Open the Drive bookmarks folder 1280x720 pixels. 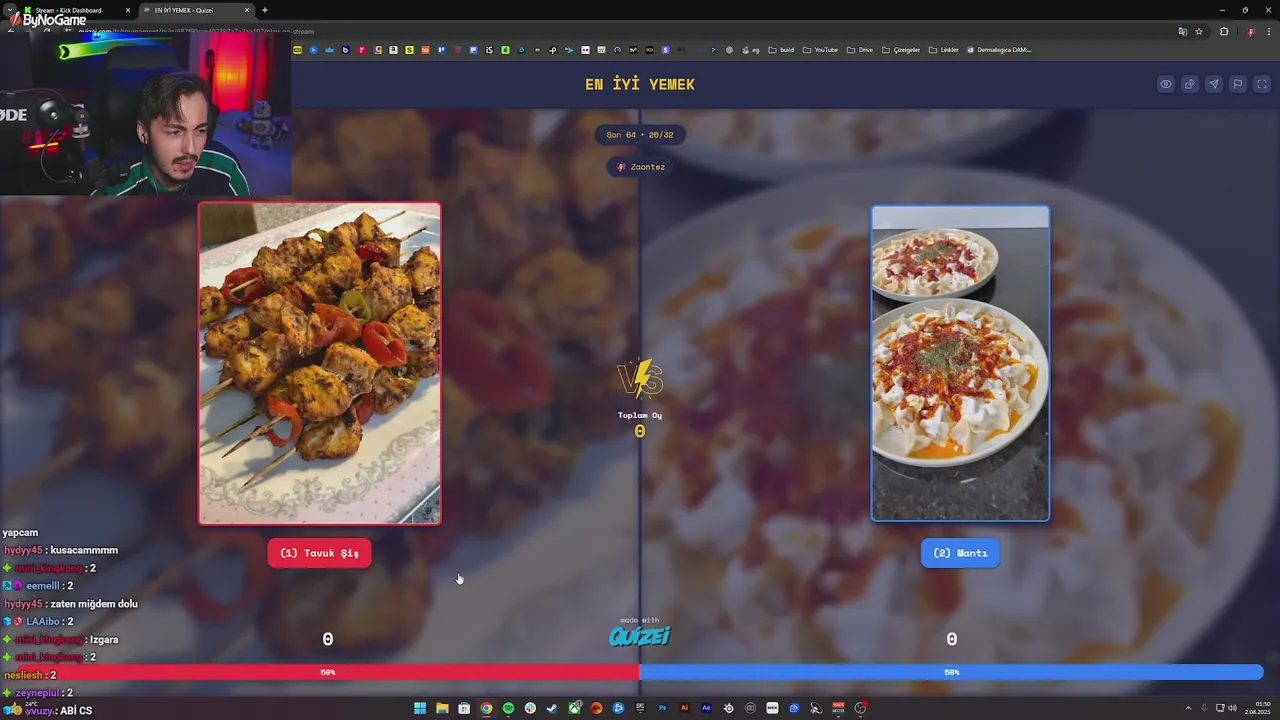click(860, 50)
